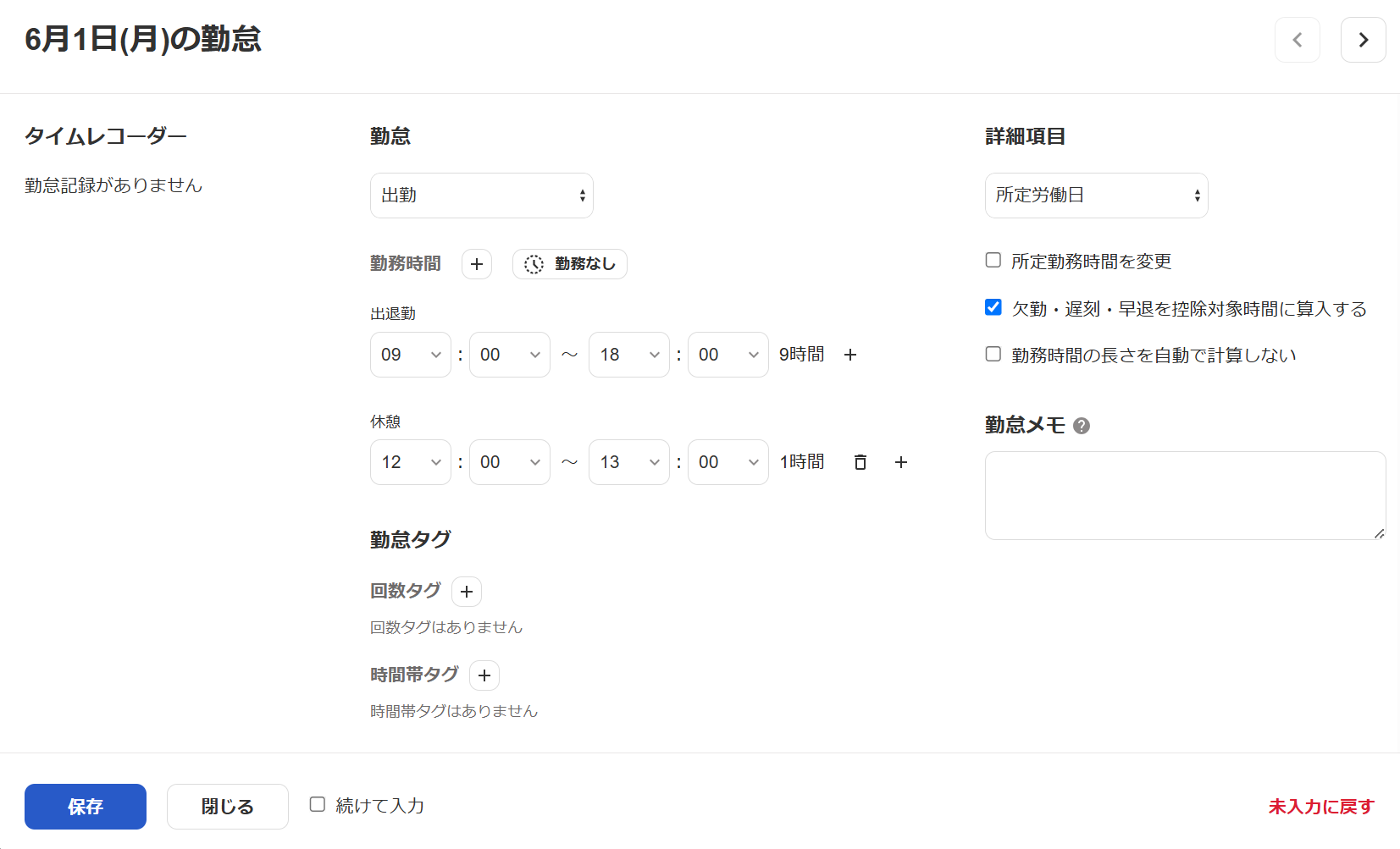
Task: Click the 6月1日(月)の勤怠 heading
Action: point(143,40)
